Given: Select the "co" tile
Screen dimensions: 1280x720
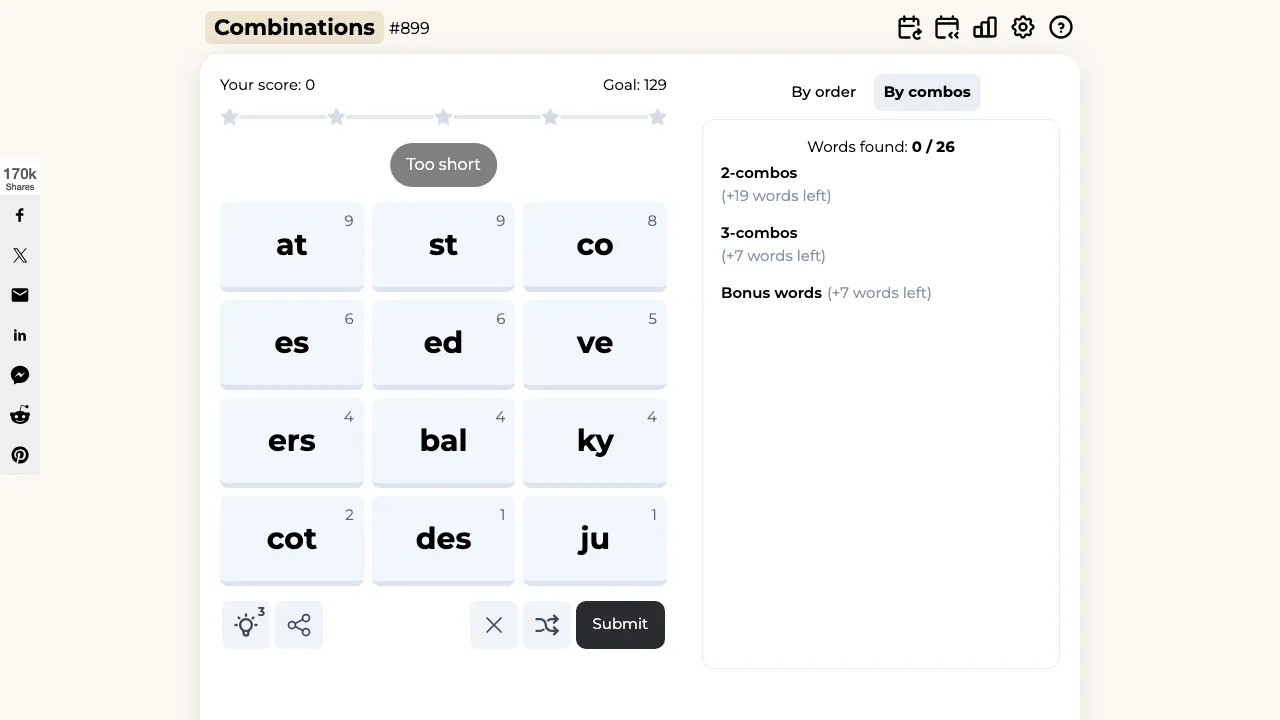Looking at the screenshot, I should [x=595, y=246].
